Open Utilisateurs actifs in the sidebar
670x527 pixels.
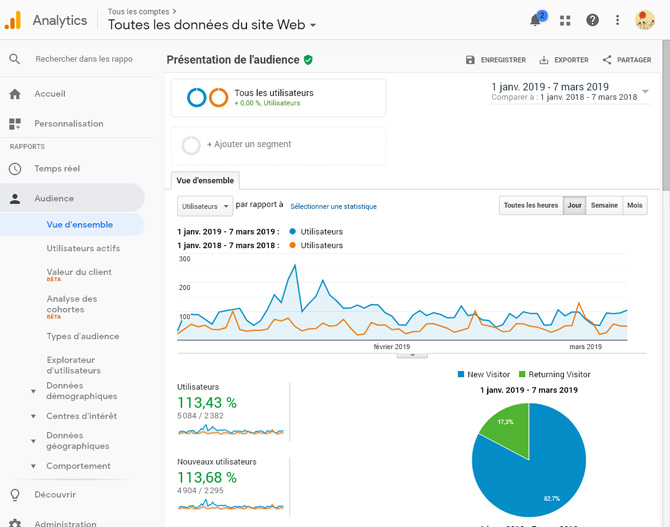coord(83,248)
